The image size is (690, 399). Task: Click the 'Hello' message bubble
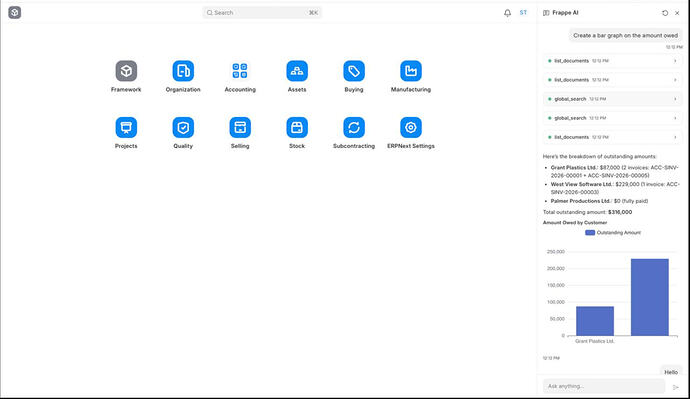click(x=671, y=372)
